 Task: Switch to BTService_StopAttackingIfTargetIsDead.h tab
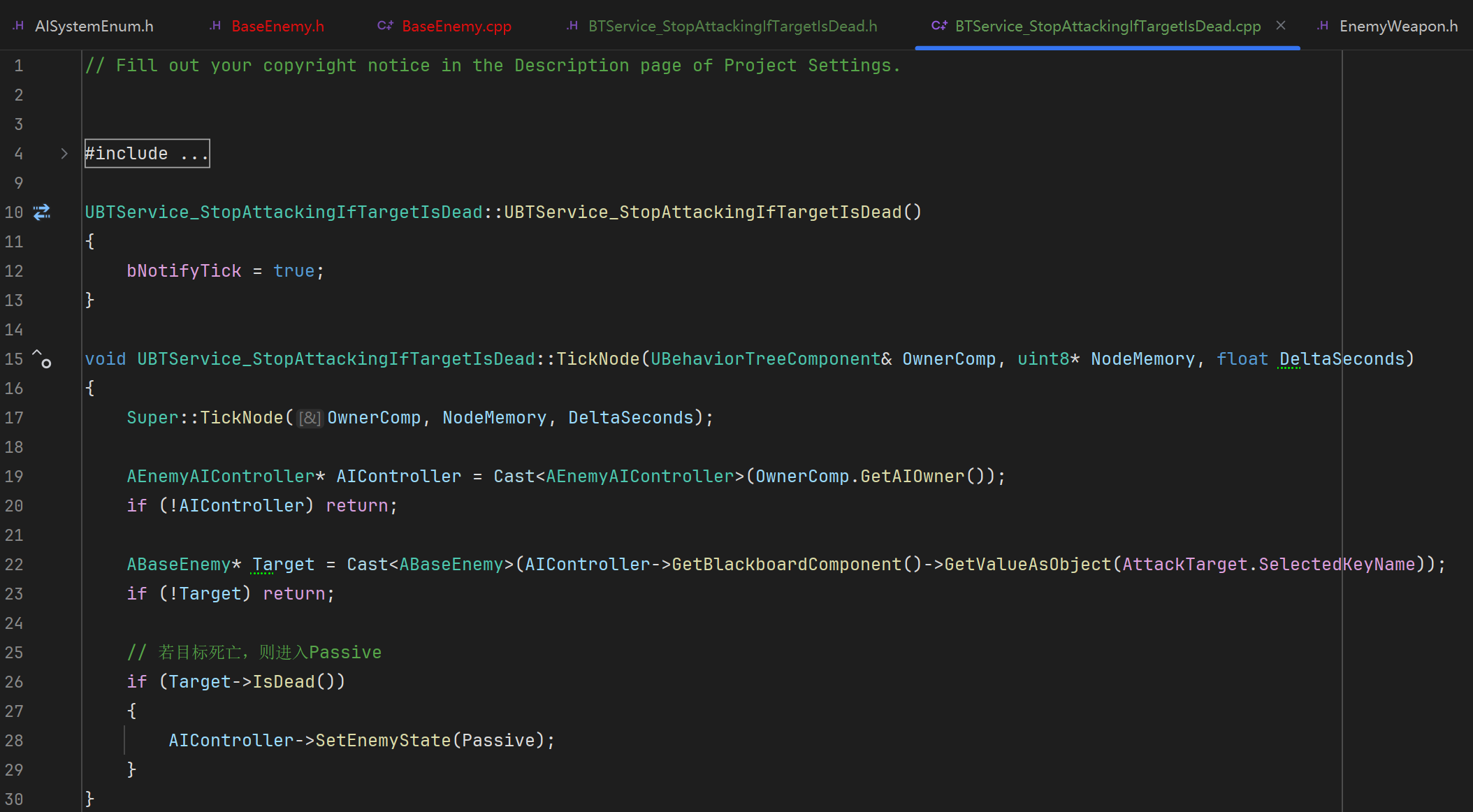click(732, 27)
